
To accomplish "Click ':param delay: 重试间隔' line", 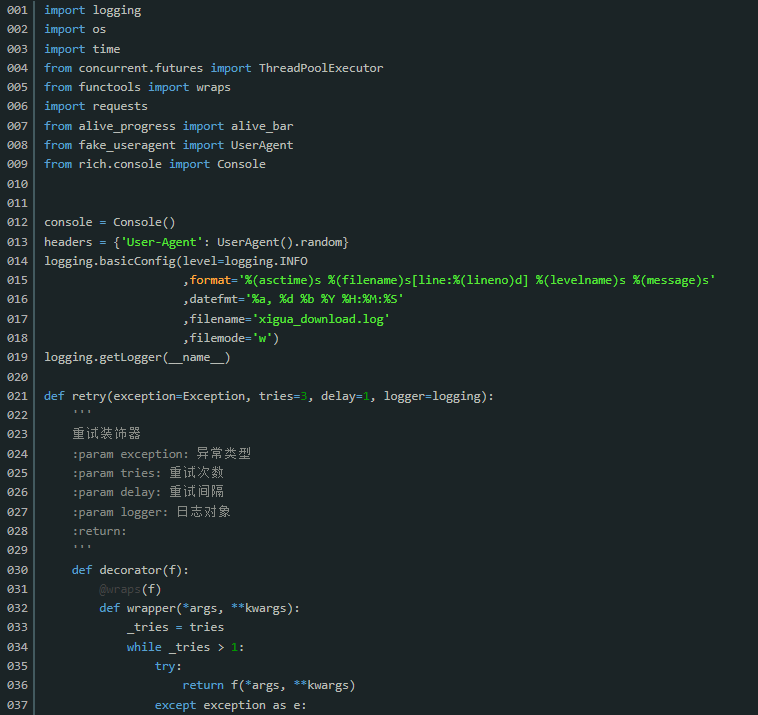I will point(148,492).
